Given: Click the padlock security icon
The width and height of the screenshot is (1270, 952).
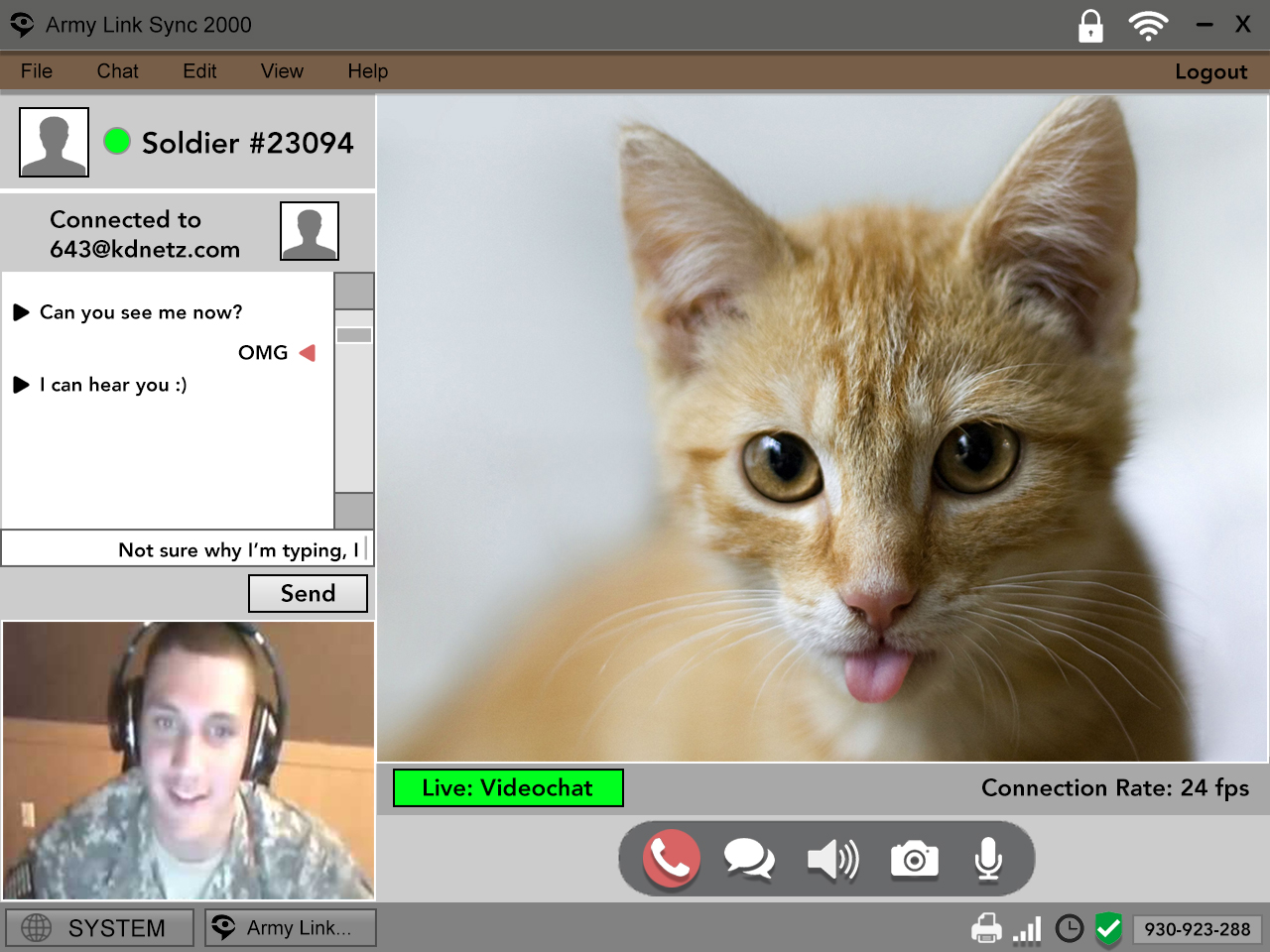Looking at the screenshot, I should point(1090,26).
